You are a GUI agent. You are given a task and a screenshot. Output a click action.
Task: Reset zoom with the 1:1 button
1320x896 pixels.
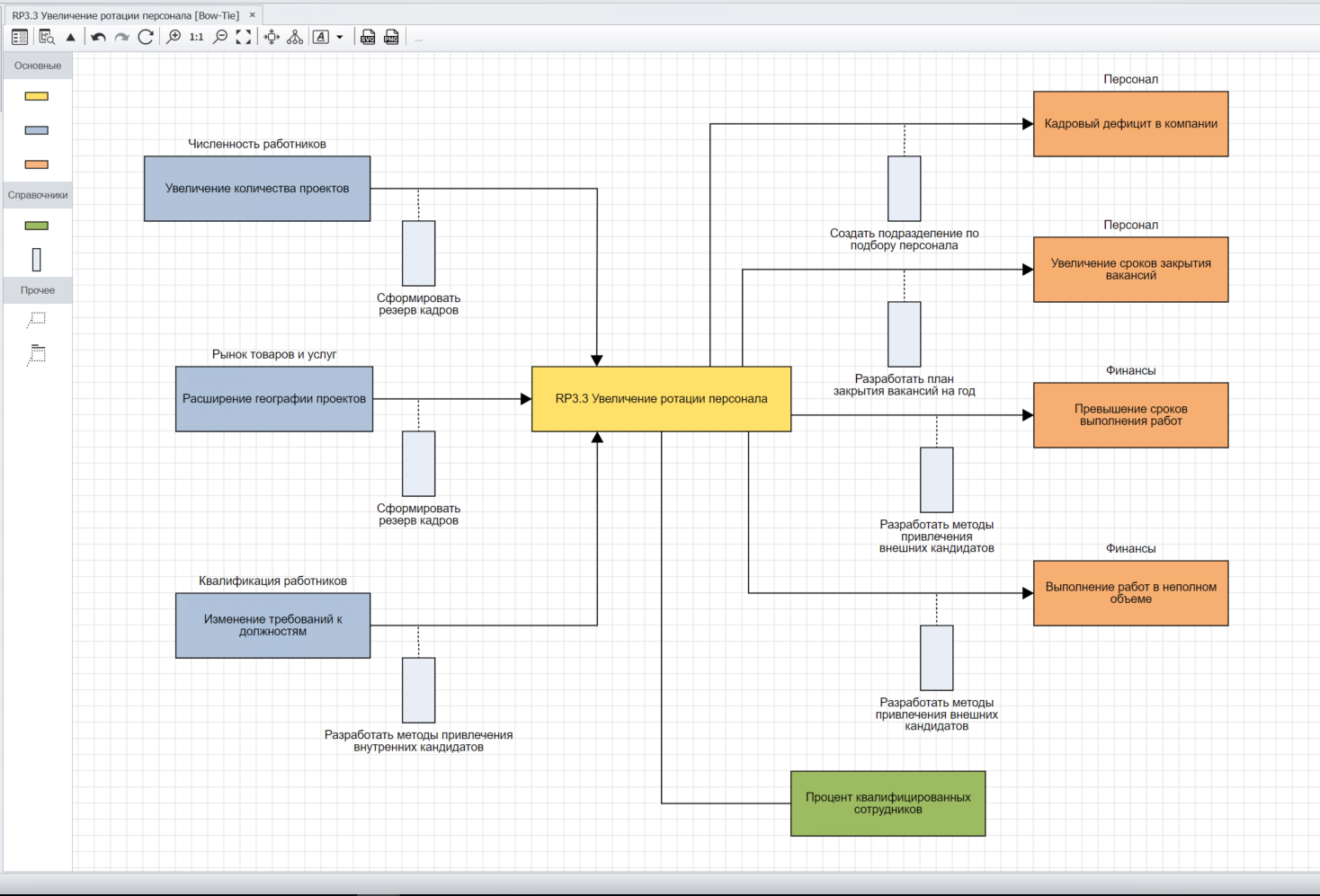[196, 37]
